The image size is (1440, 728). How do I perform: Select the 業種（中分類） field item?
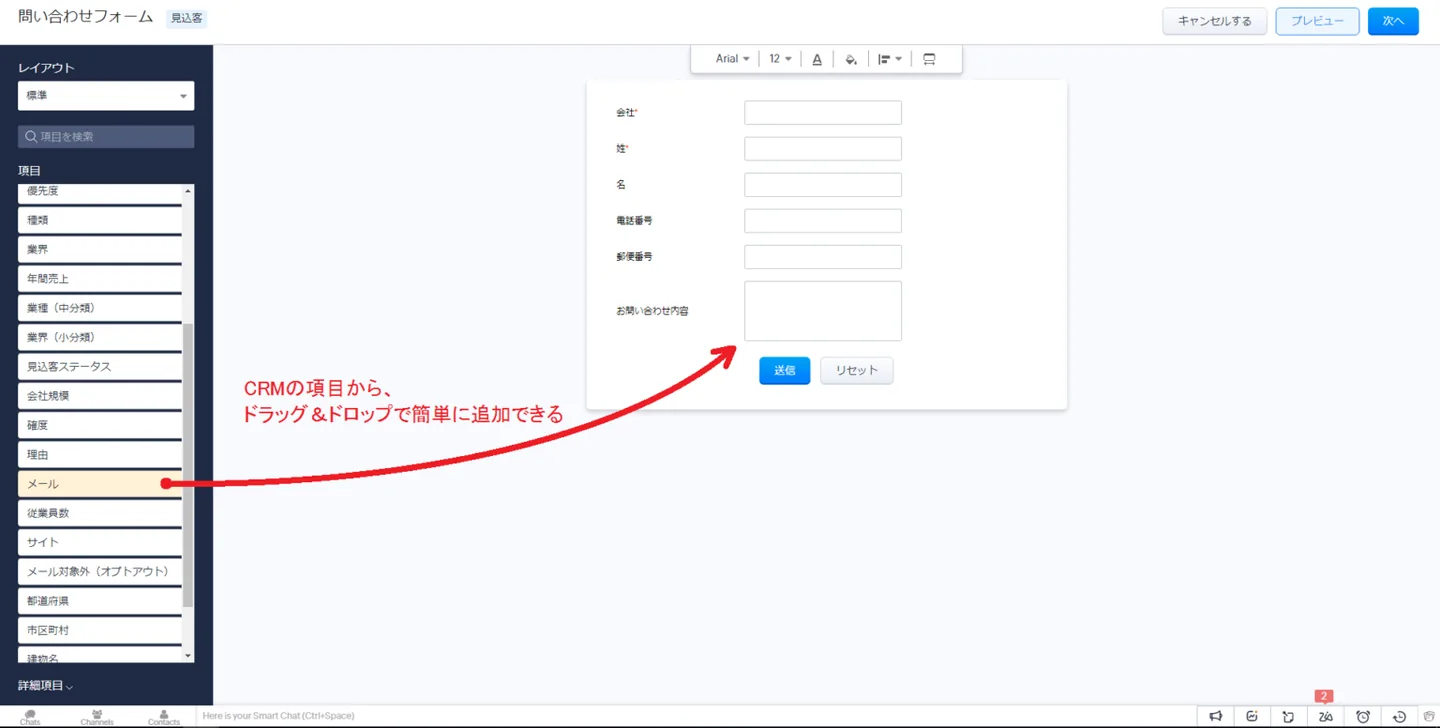pos(100,308)
